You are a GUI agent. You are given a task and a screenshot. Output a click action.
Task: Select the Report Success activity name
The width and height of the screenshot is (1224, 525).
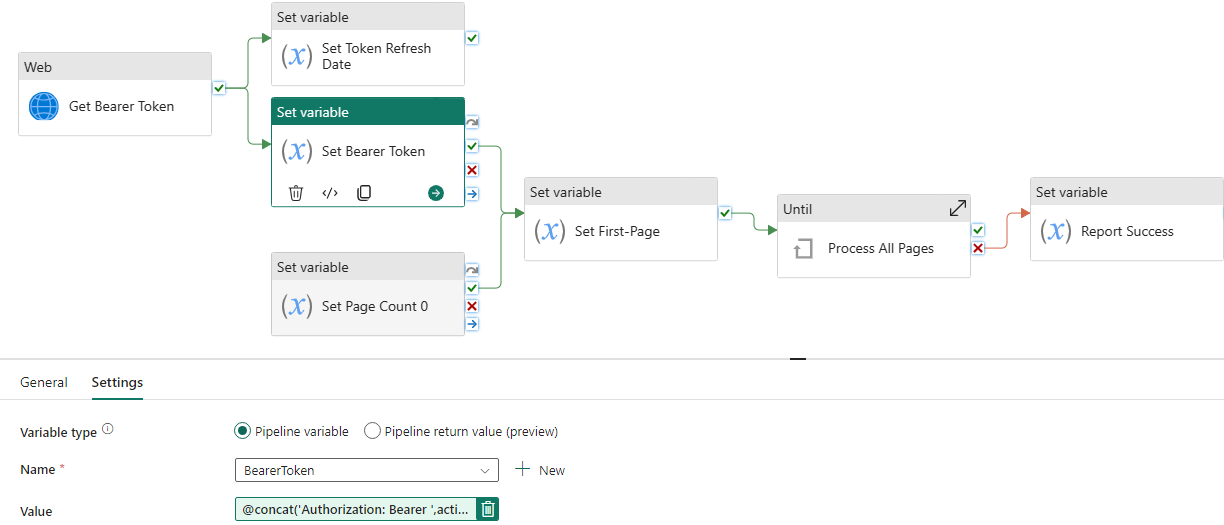click(x=1127, y=231)
